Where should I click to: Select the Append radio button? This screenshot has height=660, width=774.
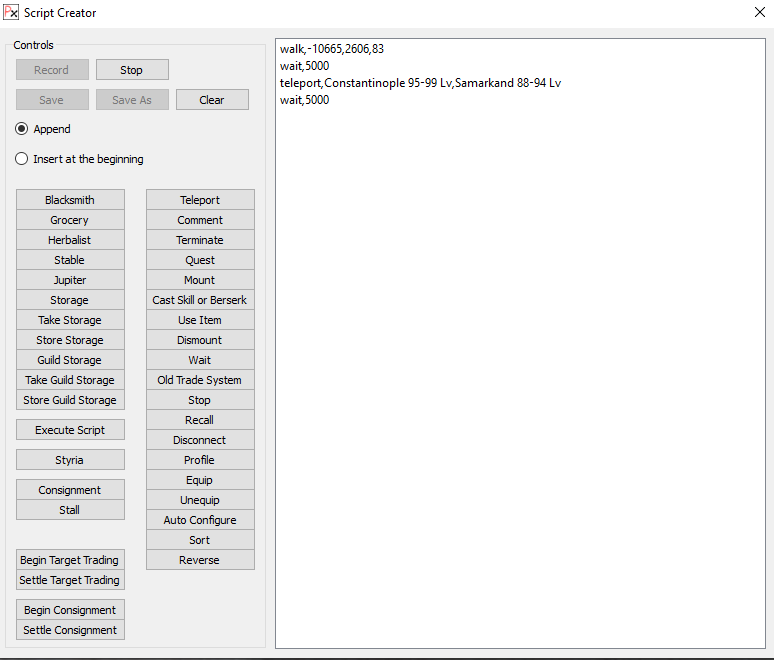tap(22, 129)
